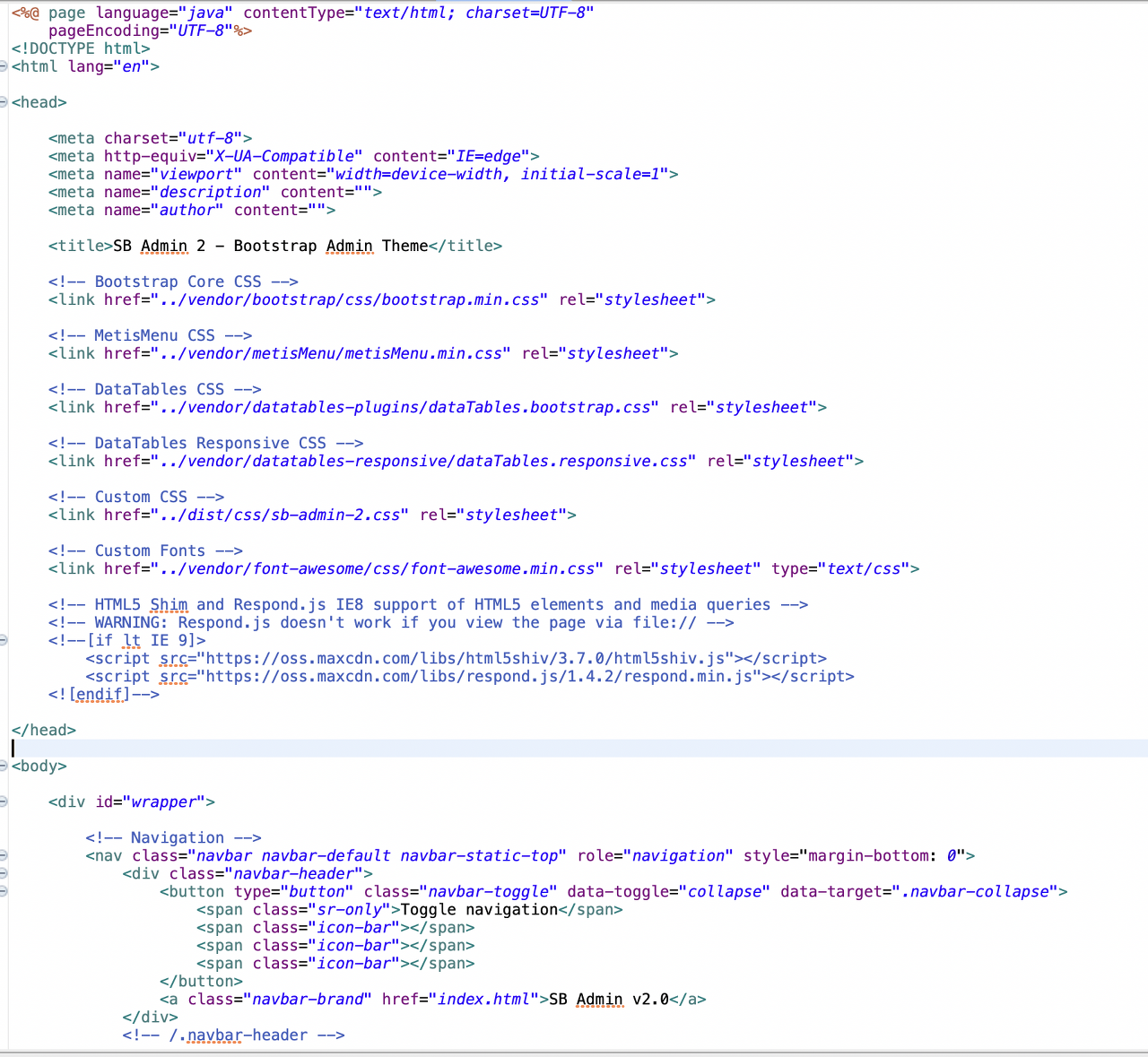Click the font-awesome.min.css href path
The image size is (1148, 1057).
377,568
